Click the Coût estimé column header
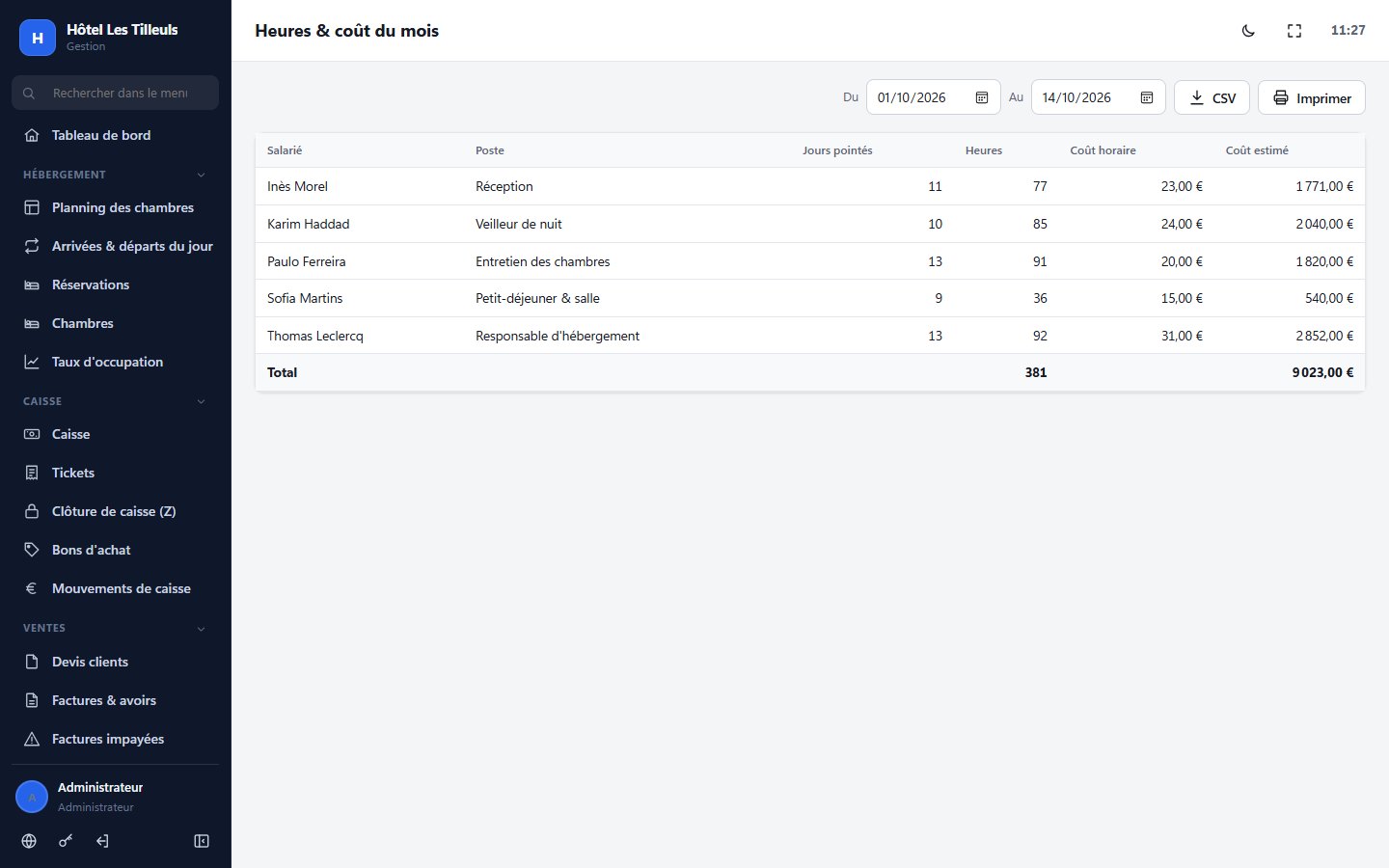 [1257, 150]
